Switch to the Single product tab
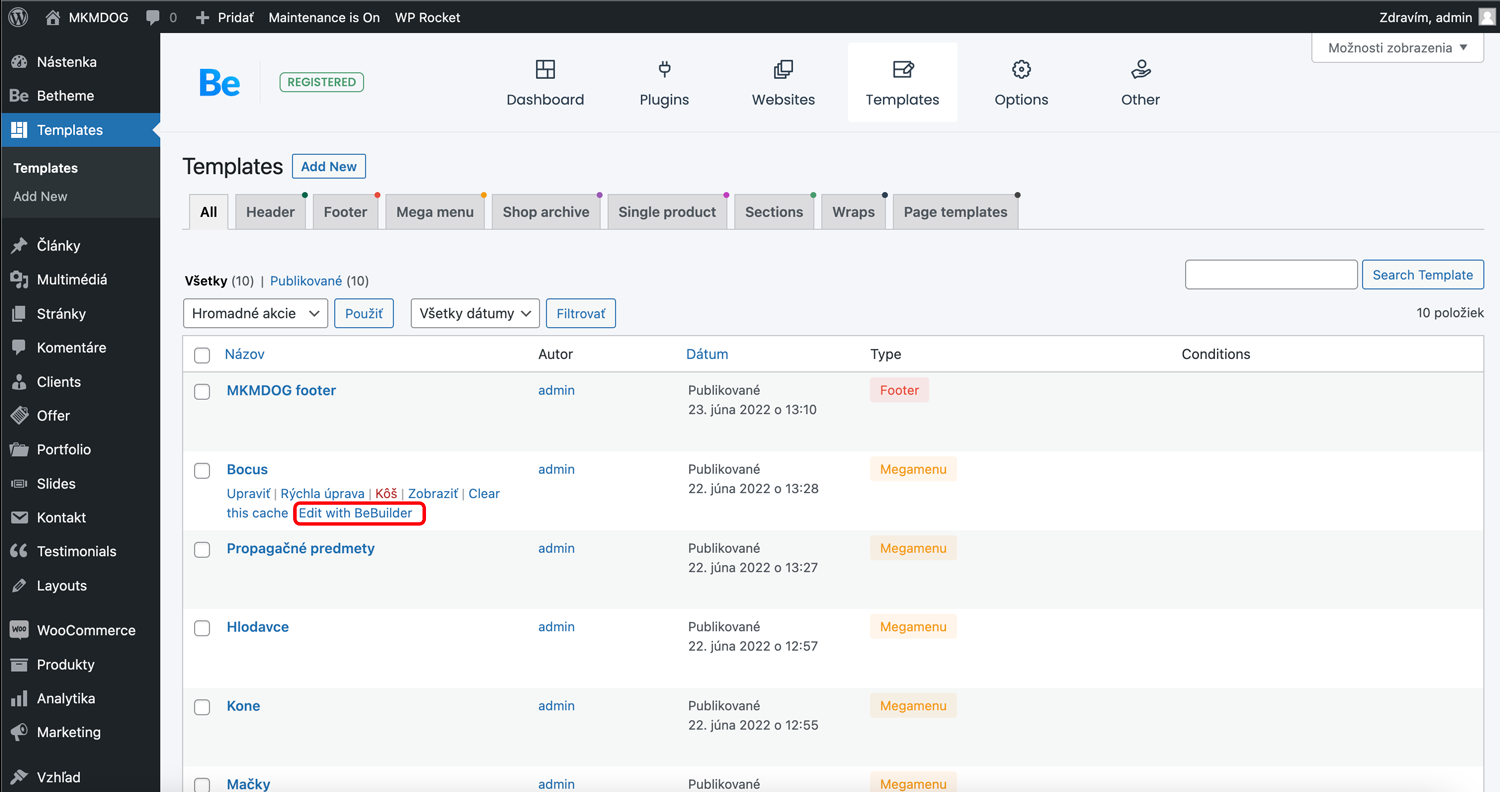Image resolution: width=1500 pixels, height=792 pixels. click(667, 212)
